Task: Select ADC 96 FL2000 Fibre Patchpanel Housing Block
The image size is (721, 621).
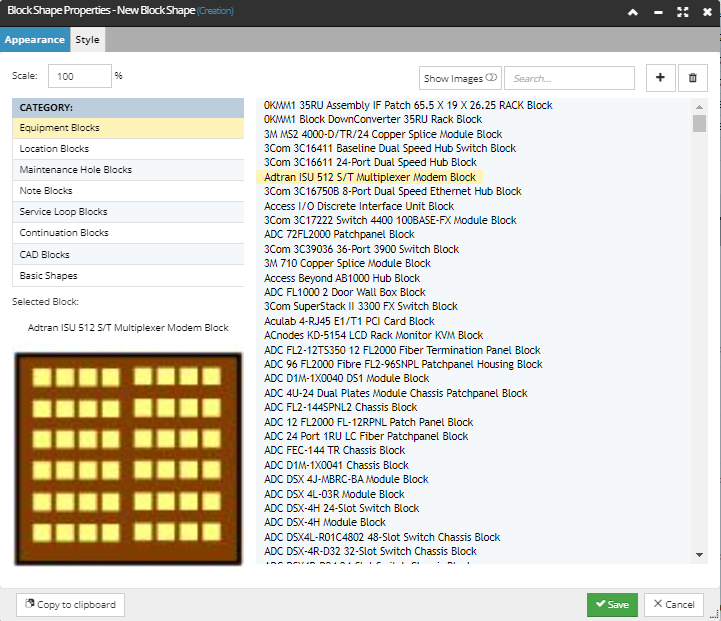Action: pyautogui.click(x=403, y=365)
